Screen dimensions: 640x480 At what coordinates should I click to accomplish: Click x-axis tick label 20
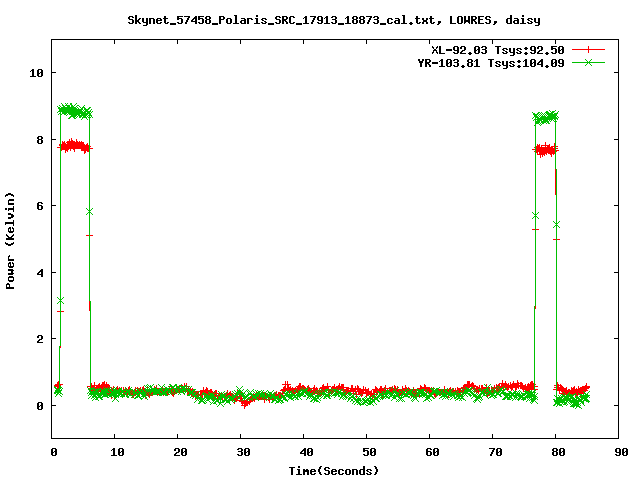tap(180, 452)
